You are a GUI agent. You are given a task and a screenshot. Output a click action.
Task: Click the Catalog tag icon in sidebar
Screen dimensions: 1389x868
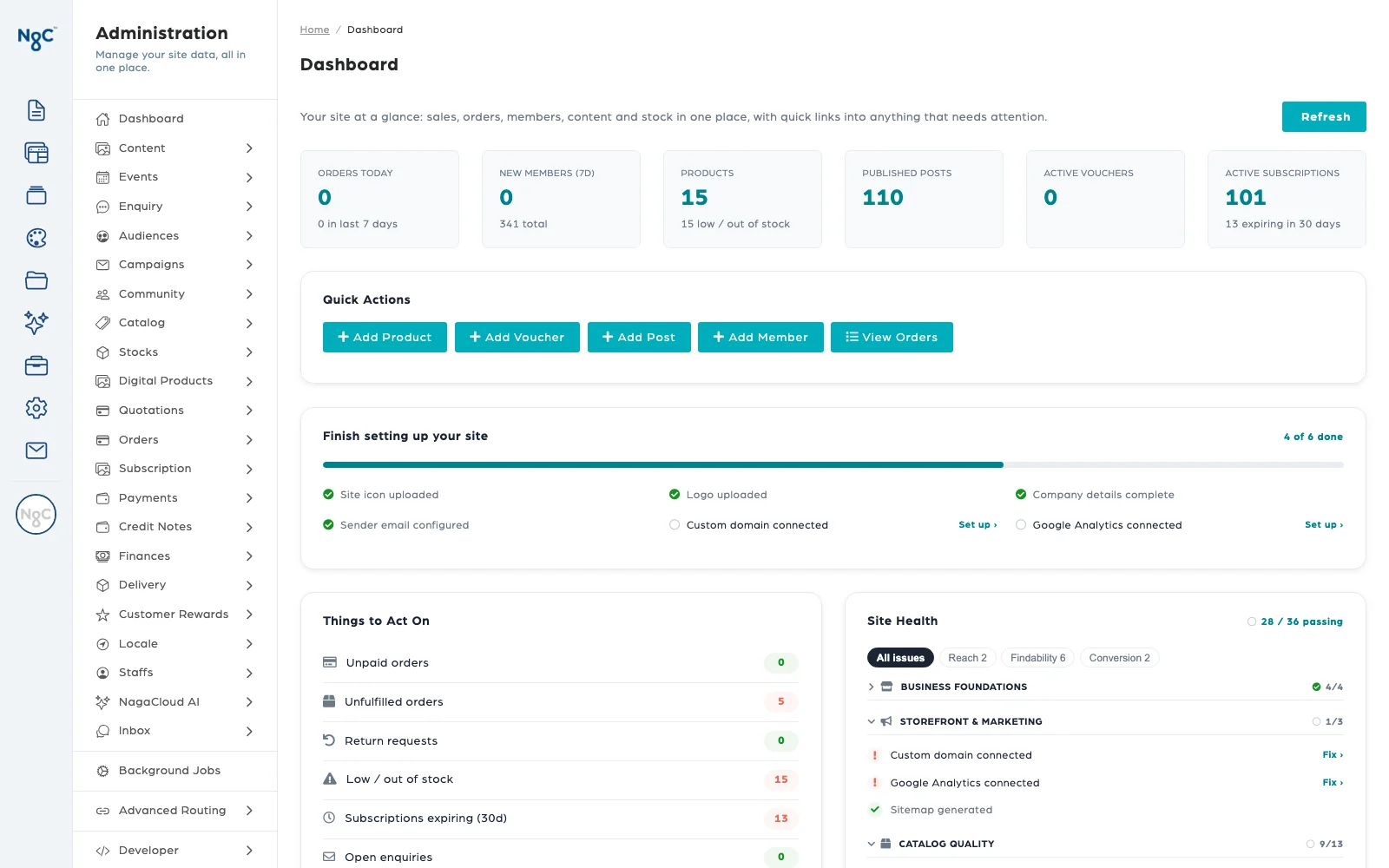tap(102, 323)
